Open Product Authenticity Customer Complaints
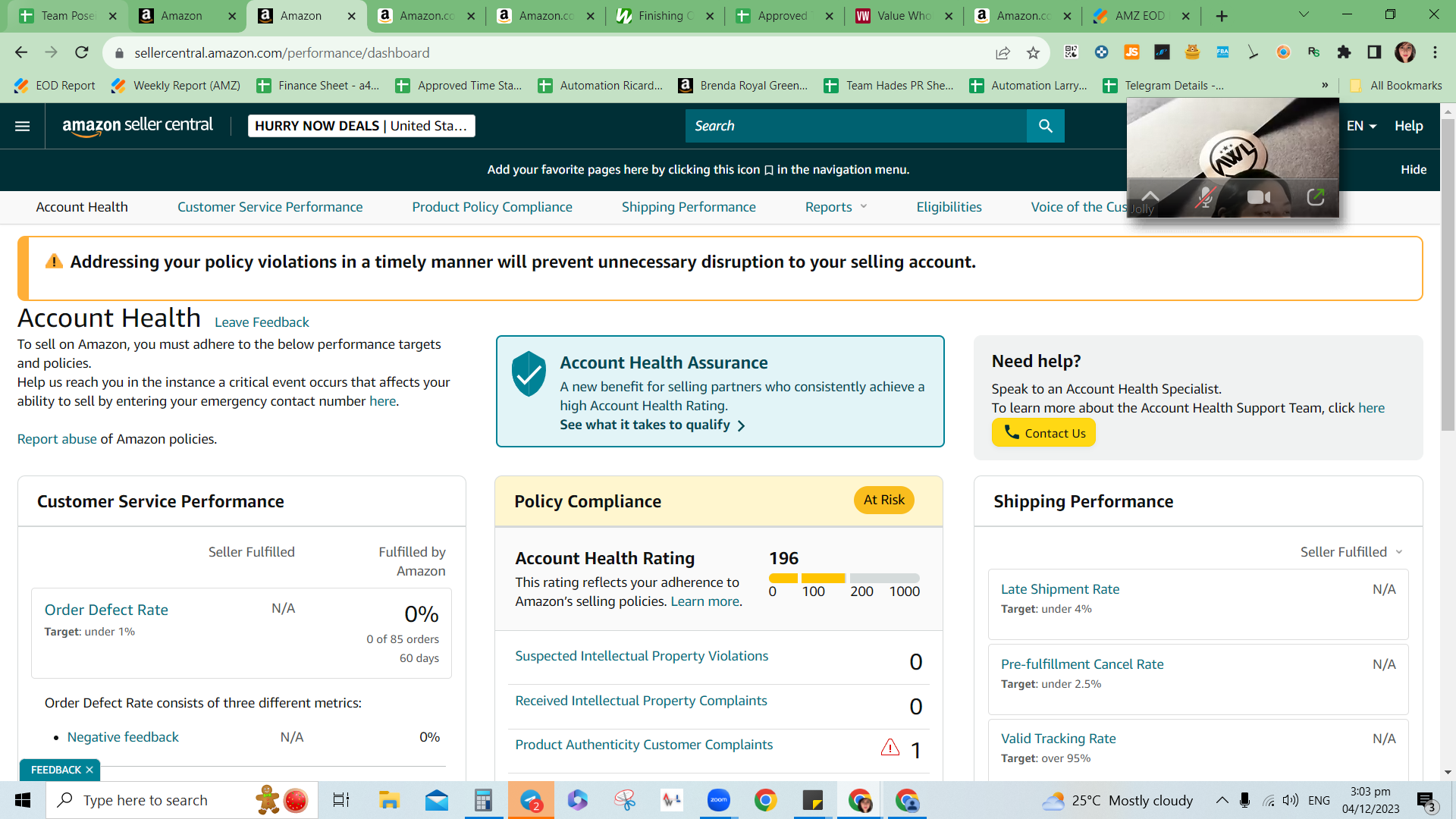The width and height of the screenshot is (1456, 819). pyautogui.click(x=644, y=745)
